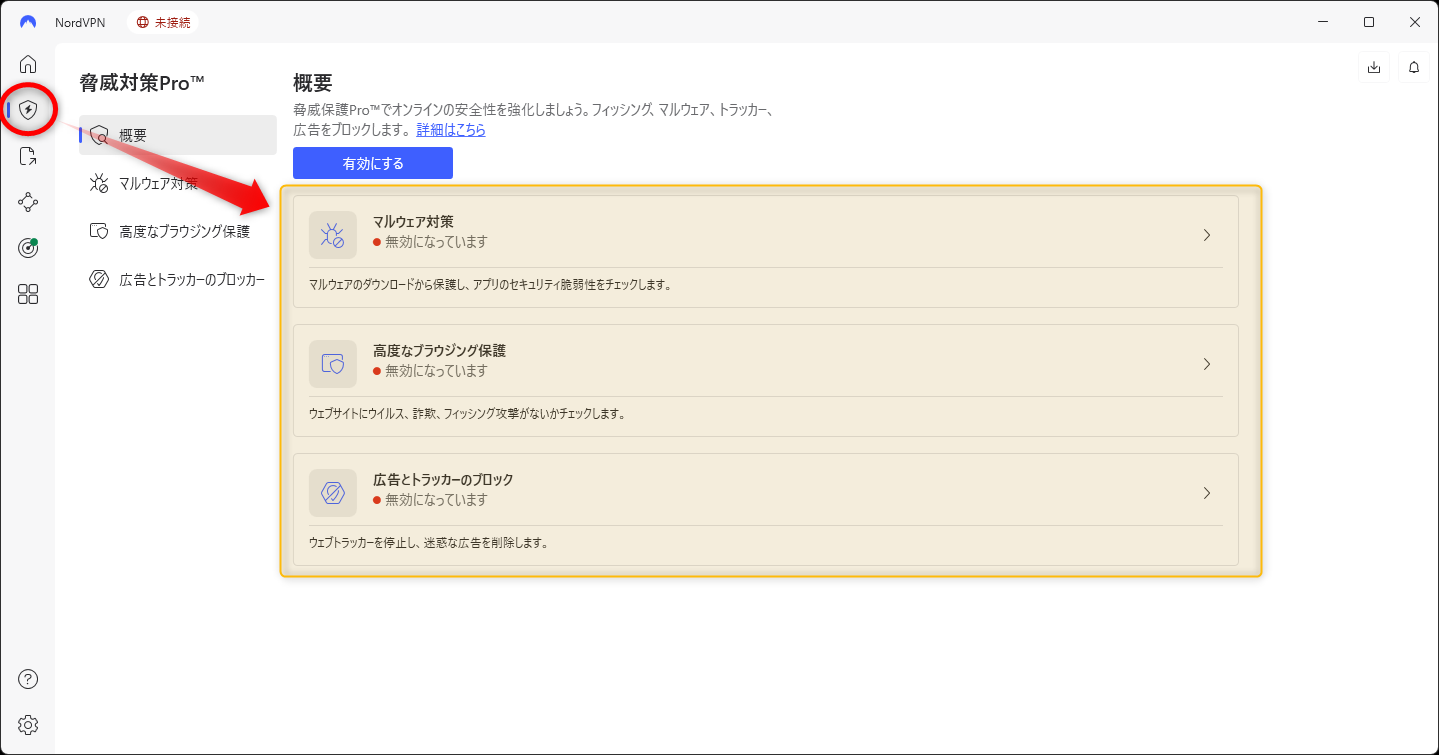The height and width of the screenshot is (755, 1439).
Task: Select the 概要 tab in side menu
Action: pyautogui.click(x=178, y=135)
